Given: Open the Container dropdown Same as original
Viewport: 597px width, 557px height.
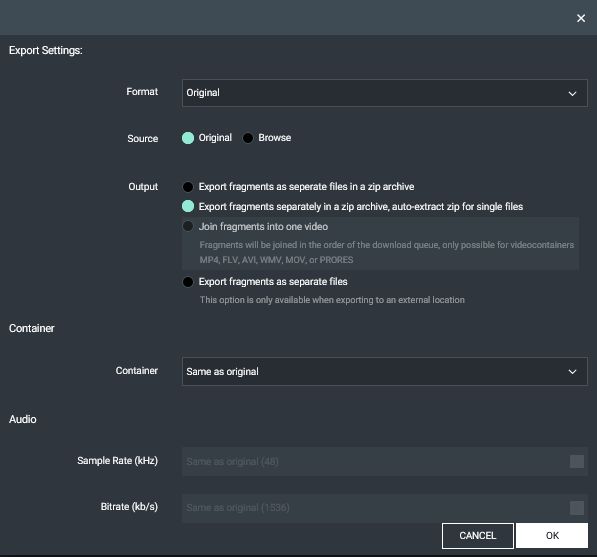Looking at the screenshot, I should point(385,371).
